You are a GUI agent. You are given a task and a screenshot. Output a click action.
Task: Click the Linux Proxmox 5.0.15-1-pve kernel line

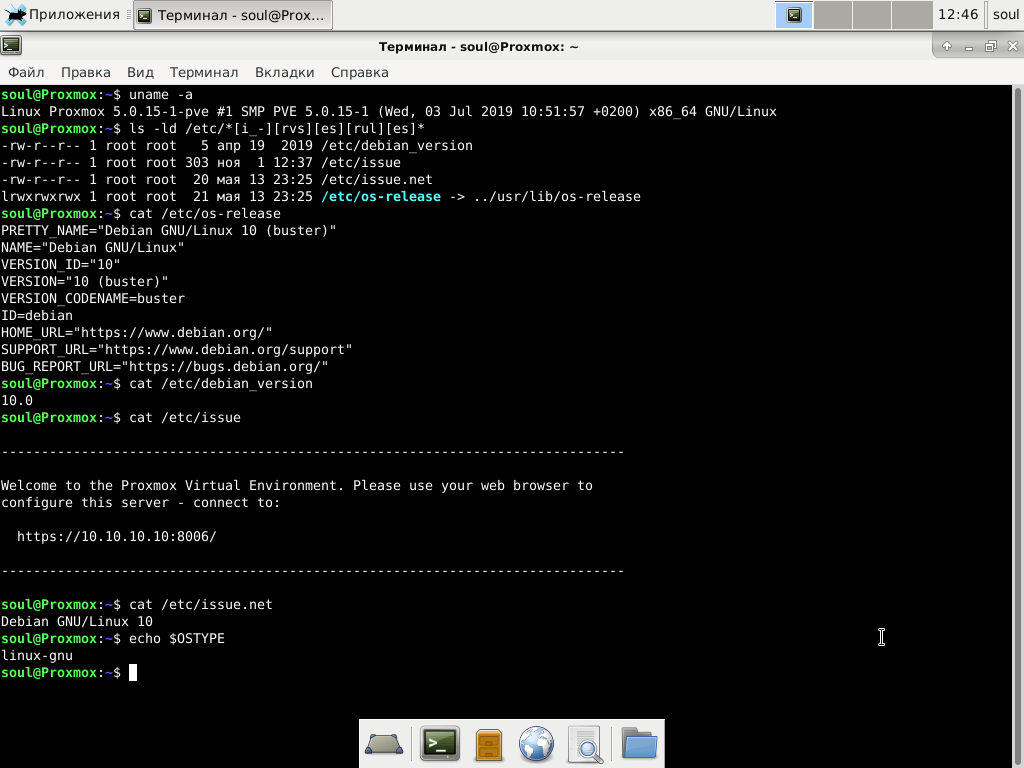389,112
